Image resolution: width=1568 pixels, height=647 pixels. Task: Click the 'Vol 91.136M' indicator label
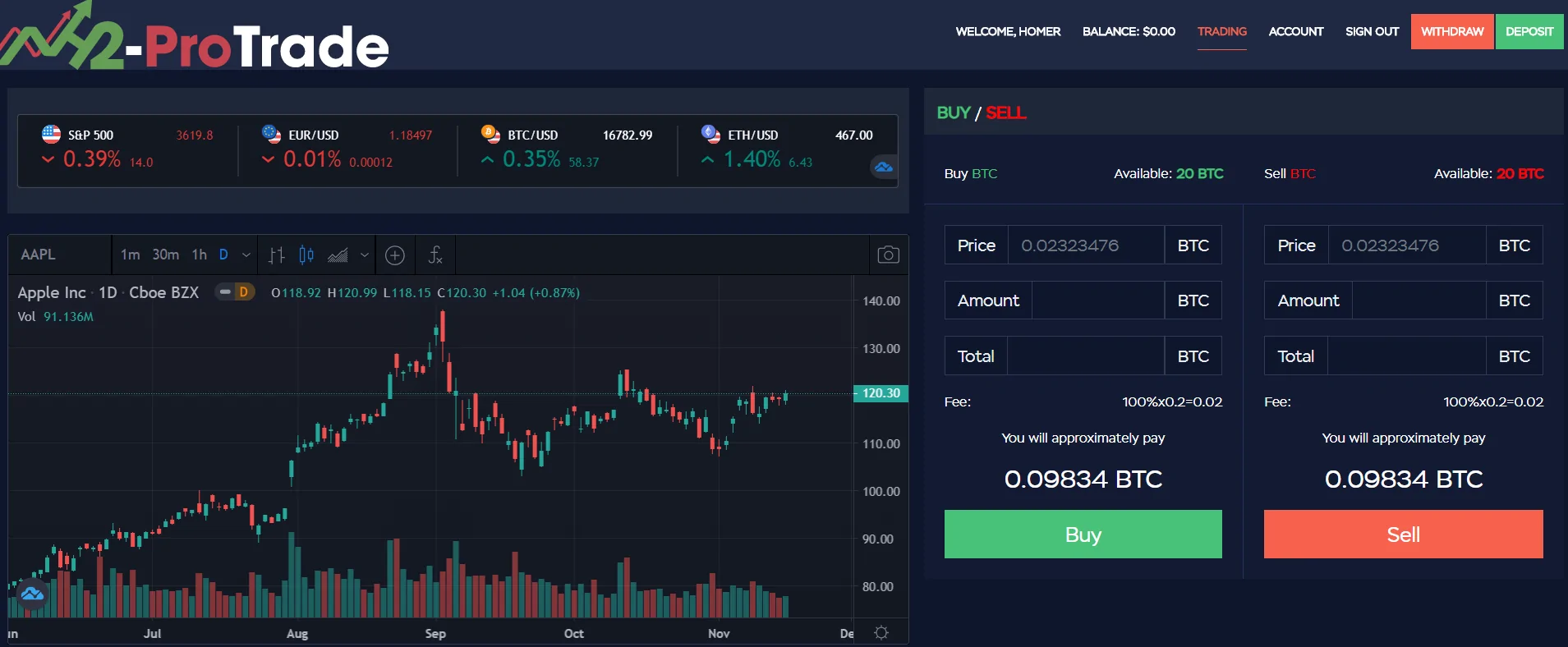(56, 317)
